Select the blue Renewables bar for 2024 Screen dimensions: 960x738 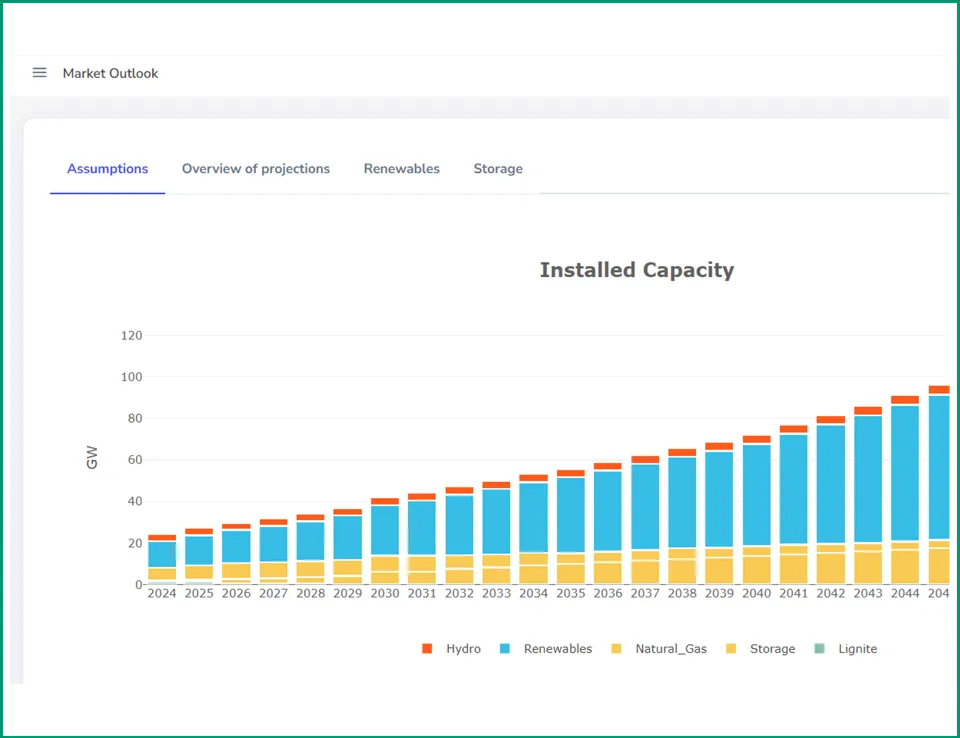[x=162, y=554]
